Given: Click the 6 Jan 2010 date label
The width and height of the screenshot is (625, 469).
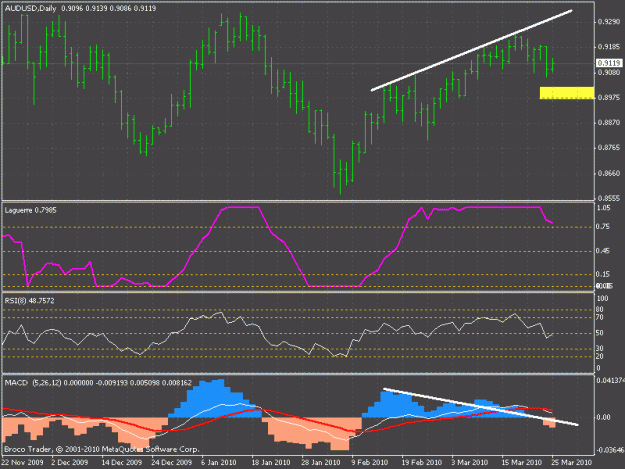Looking at the screenshot, I should pyautogui.click(x=218, y=463).
